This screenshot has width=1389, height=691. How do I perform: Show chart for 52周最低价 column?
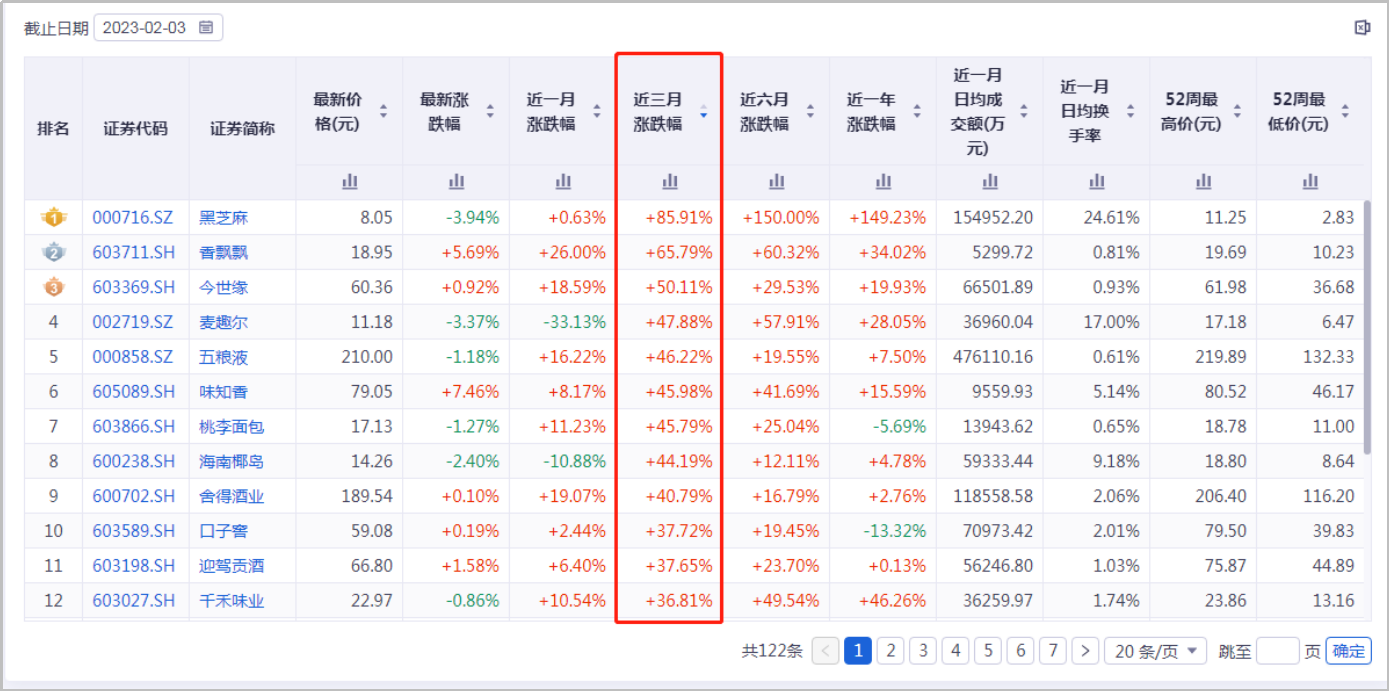[x=1310, y=181]
